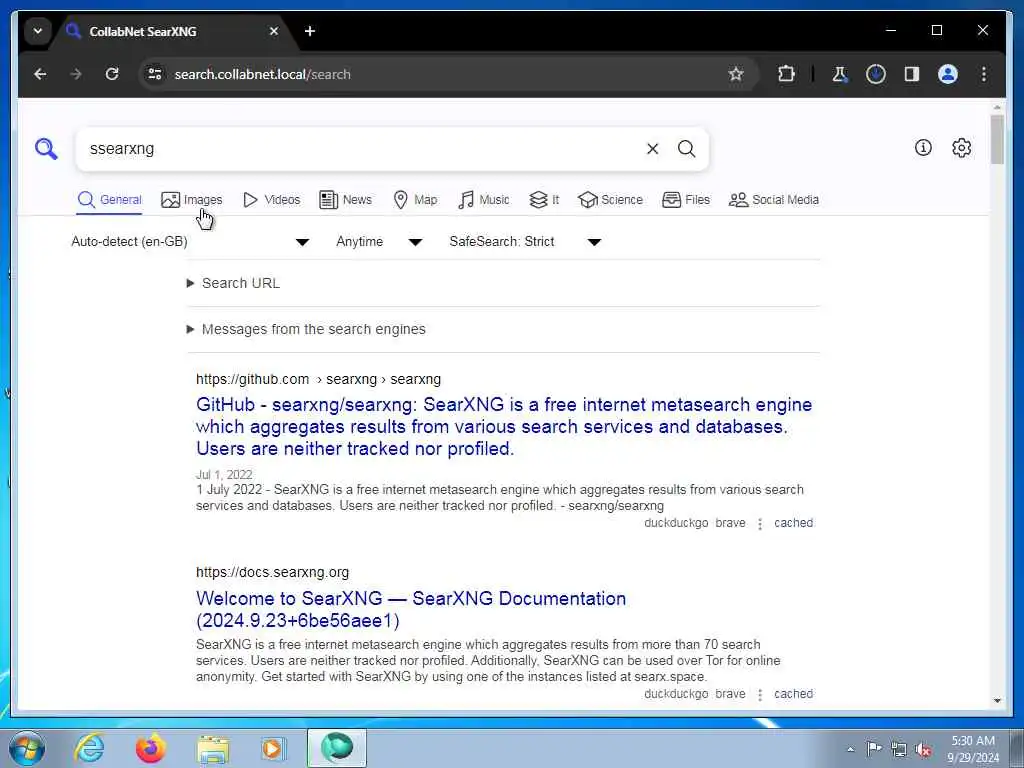Viewport: 1024px width, 768px height.
Task: Open the browser extensions puzzle icon
Action: (786, 74)
